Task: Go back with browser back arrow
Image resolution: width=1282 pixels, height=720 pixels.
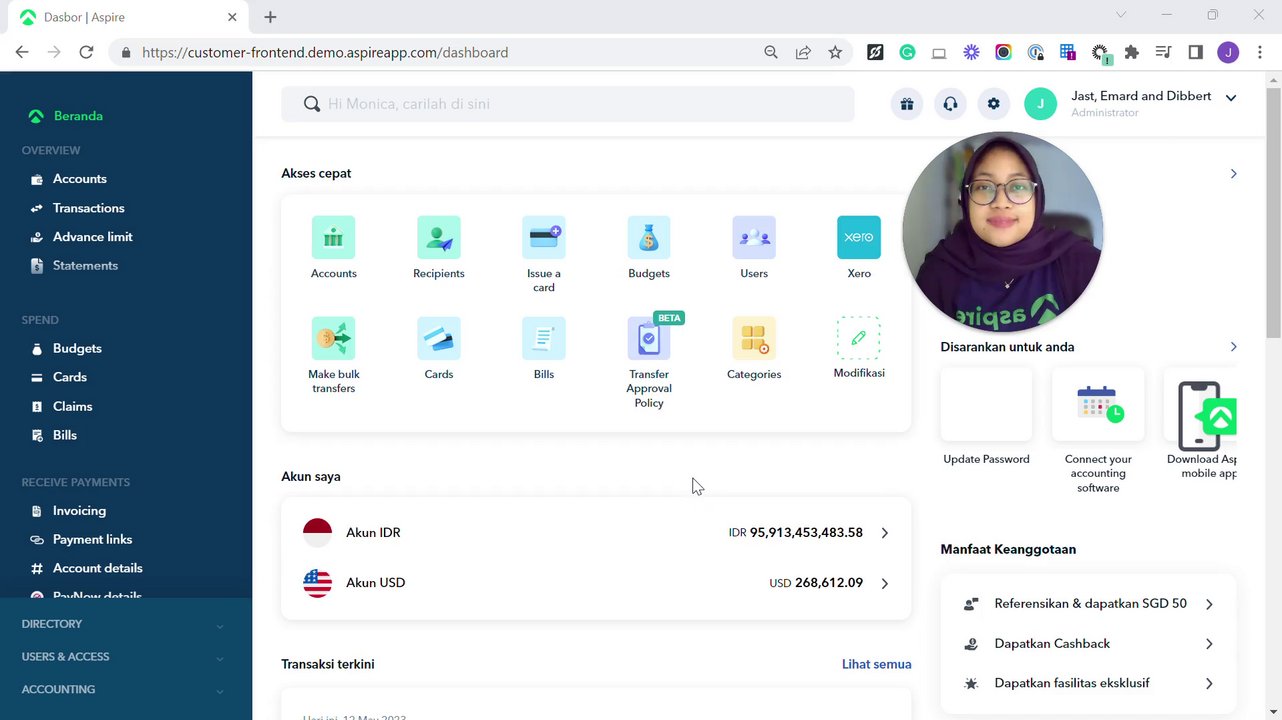Action: [x=22, y=52]
